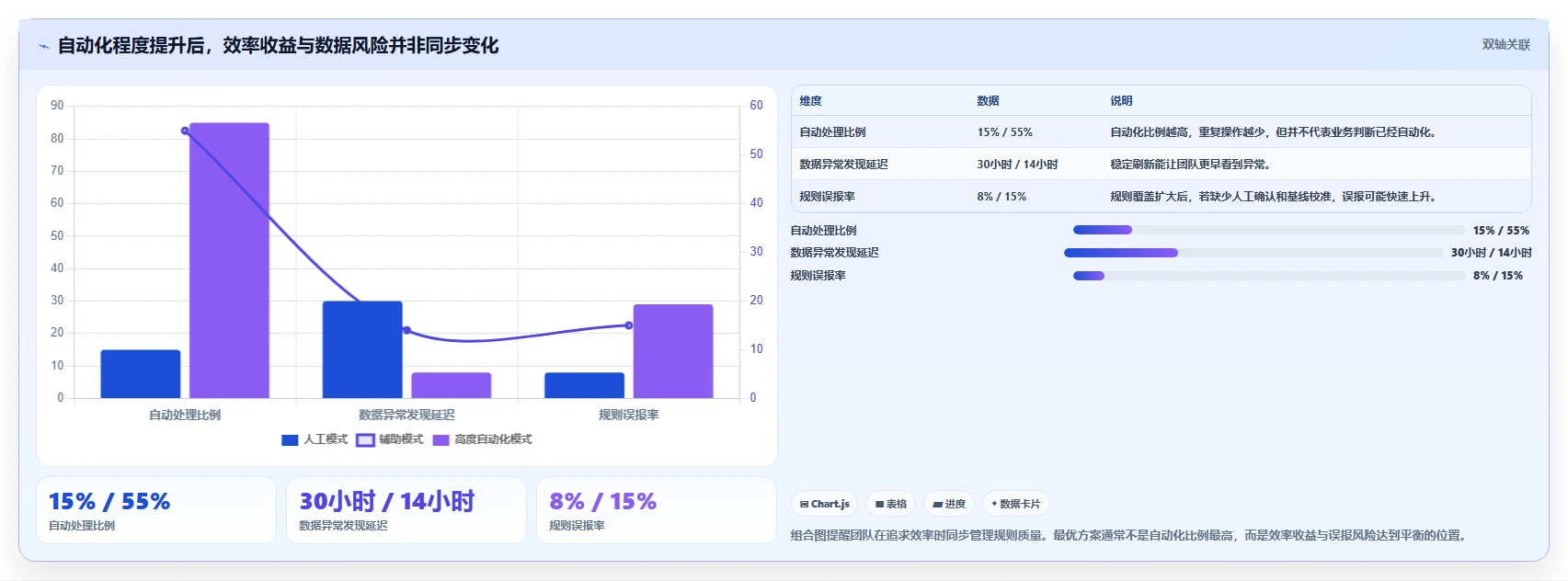Click the blue 规则误报率 bar
The image size is (1568, 581).
(x=584, y=385)
